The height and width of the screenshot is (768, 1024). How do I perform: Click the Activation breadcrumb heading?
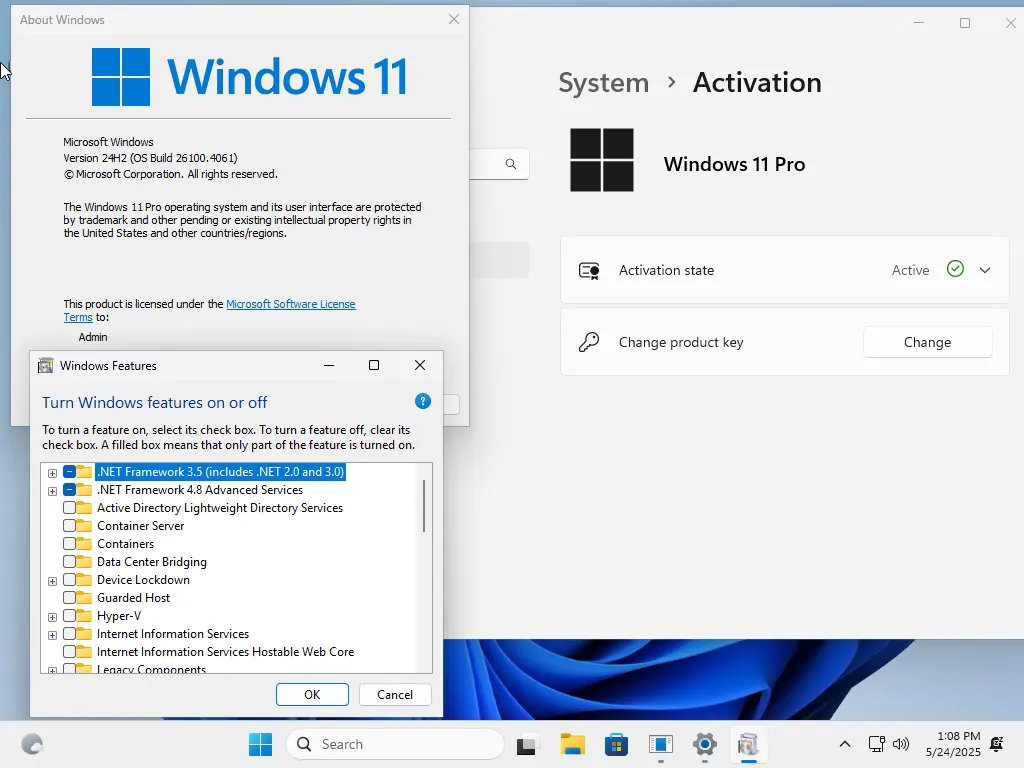[757, 83]
